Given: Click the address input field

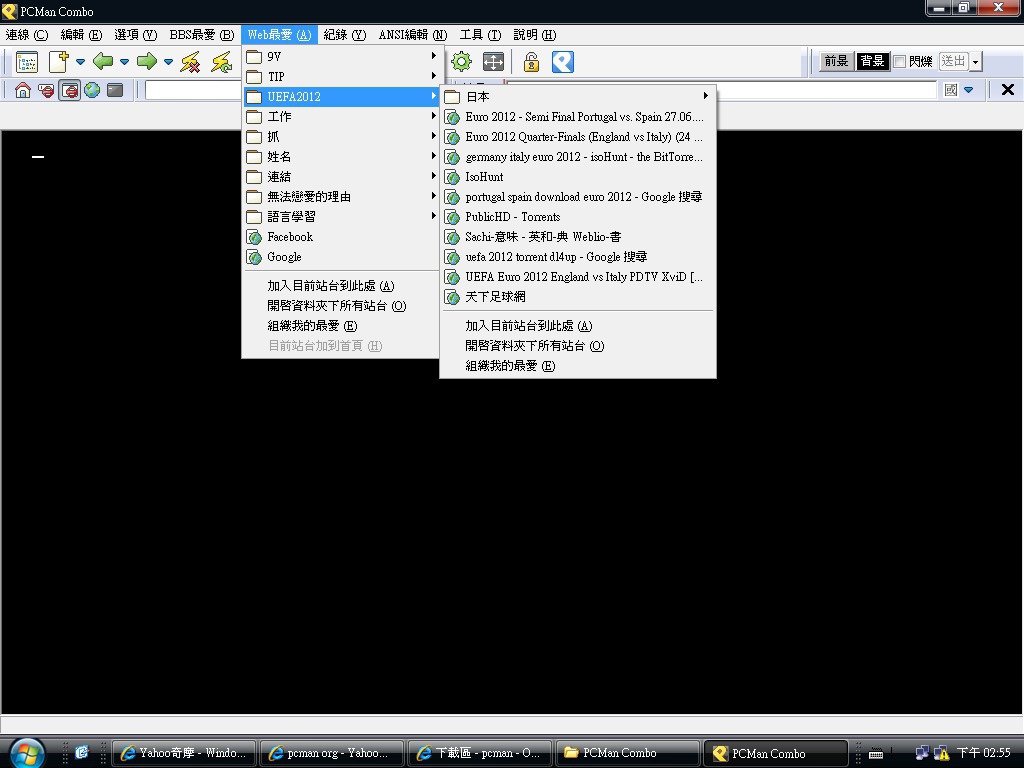Looking at the screenshot, I should tap(193, 90).
